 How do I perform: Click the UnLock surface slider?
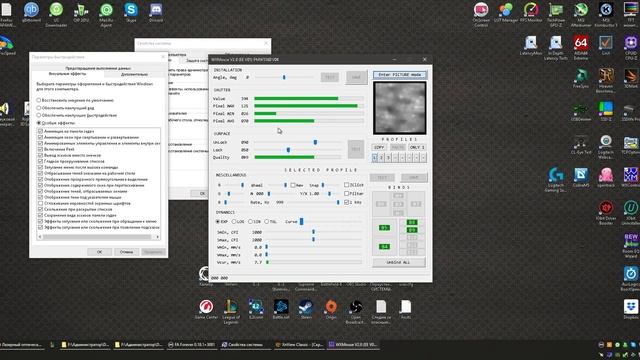[x=298, y=142]
